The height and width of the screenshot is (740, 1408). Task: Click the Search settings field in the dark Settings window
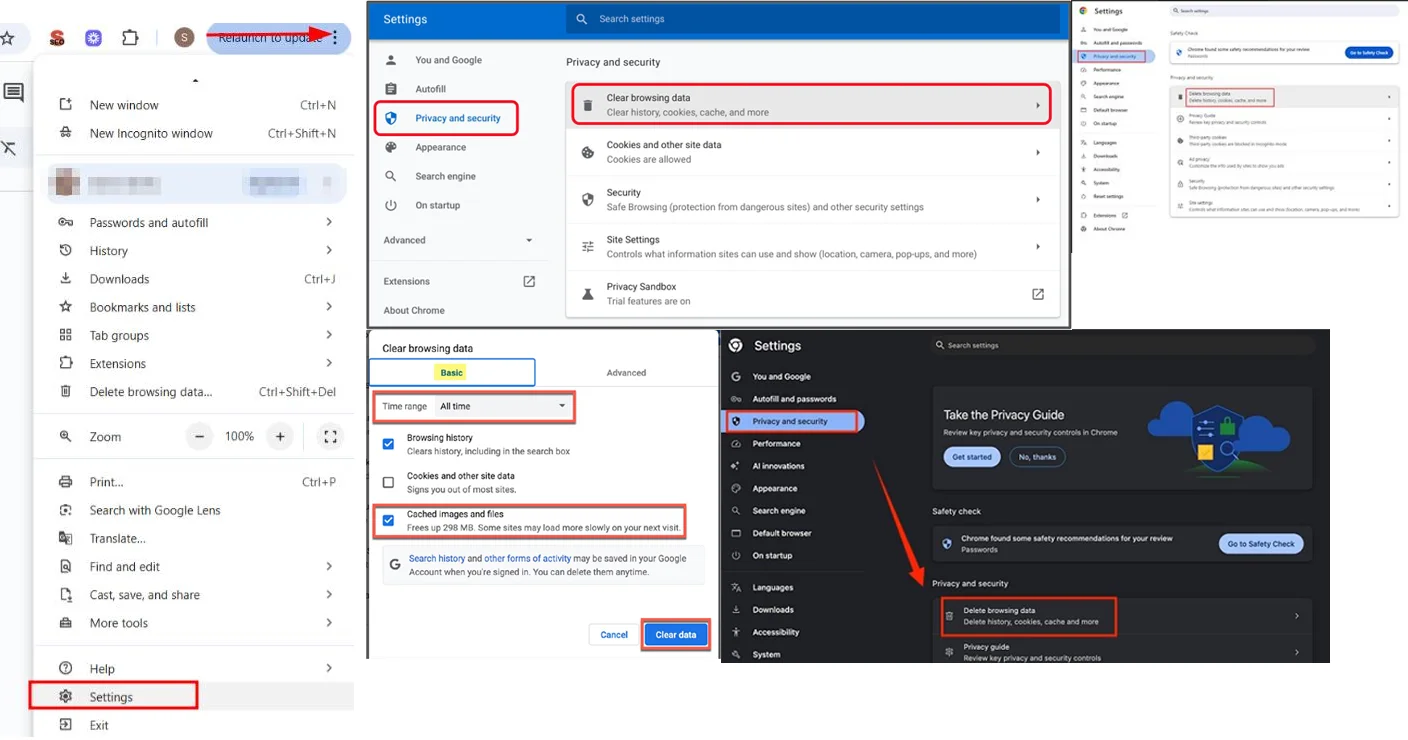tap(1122, 345)
